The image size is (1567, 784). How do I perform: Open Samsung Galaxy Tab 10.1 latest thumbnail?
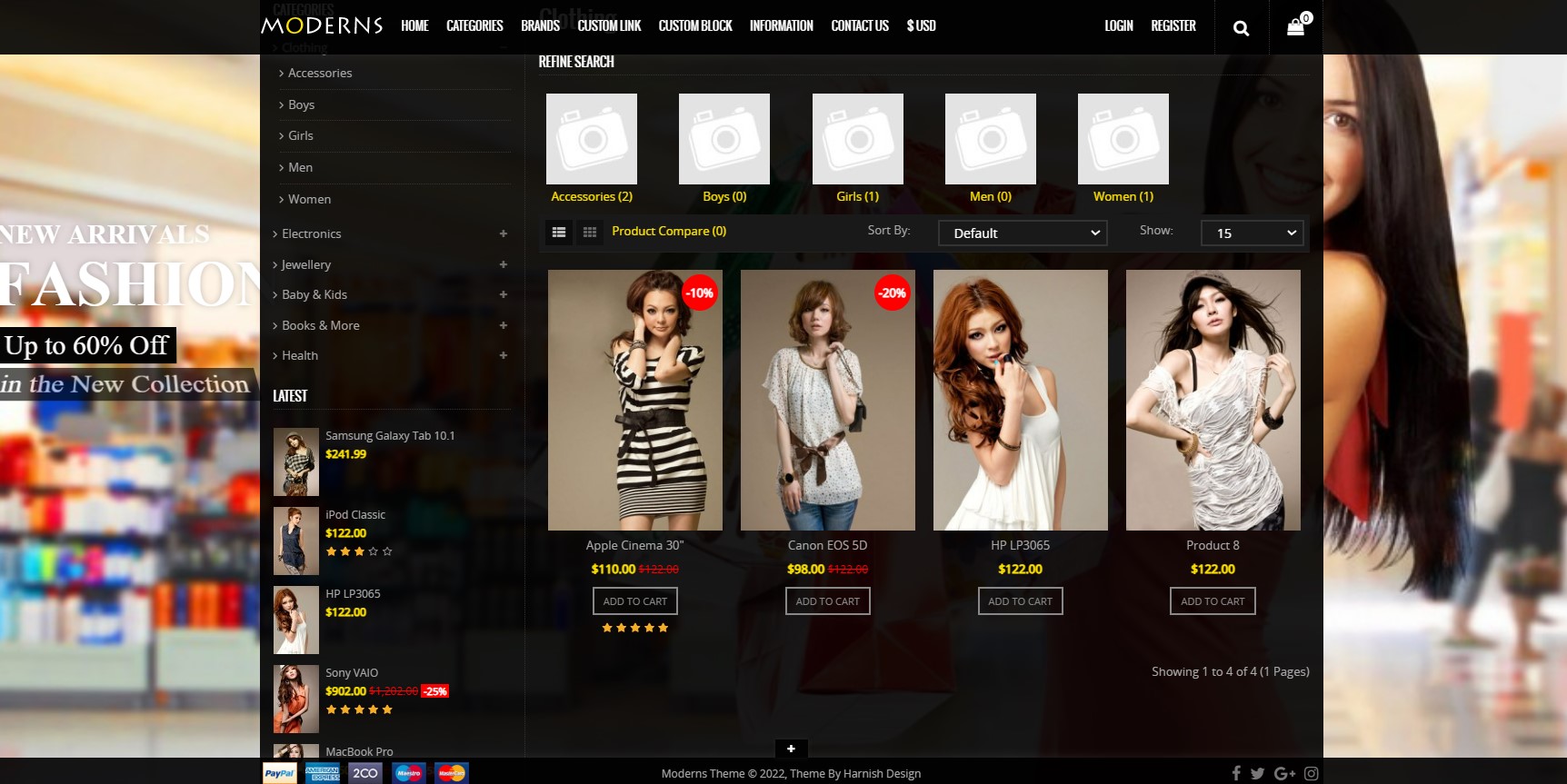[296, 461]
